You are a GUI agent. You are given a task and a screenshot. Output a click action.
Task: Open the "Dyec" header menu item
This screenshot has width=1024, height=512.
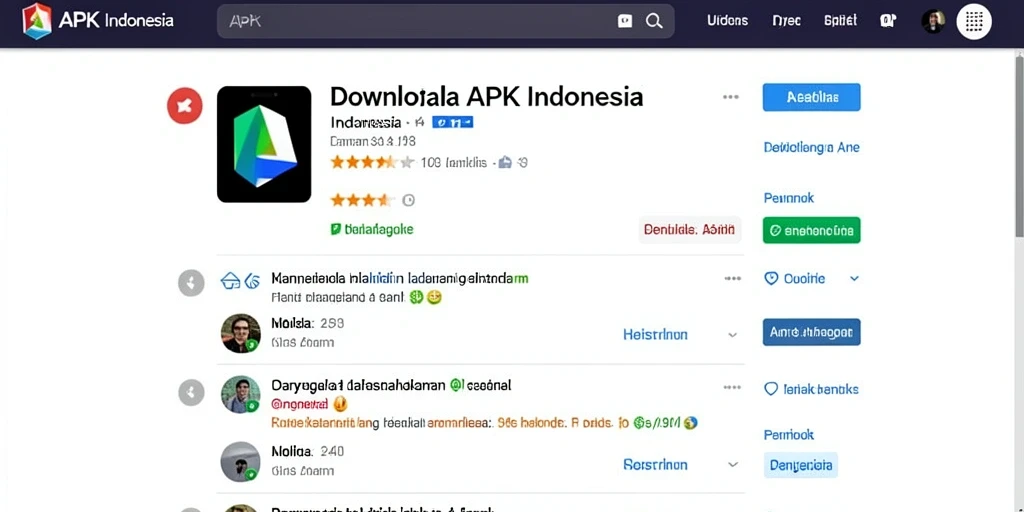point(786,20)
